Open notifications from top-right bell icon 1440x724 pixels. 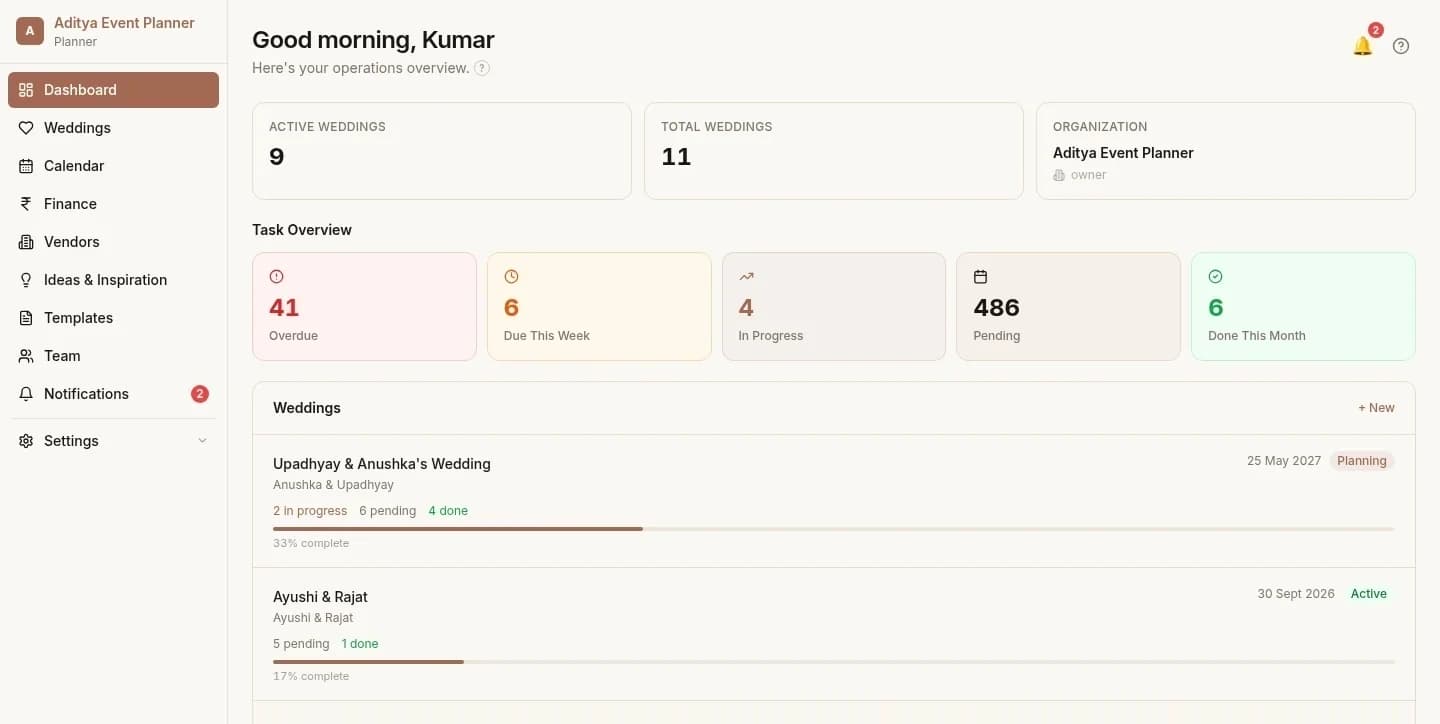(x=1362, y=46)
